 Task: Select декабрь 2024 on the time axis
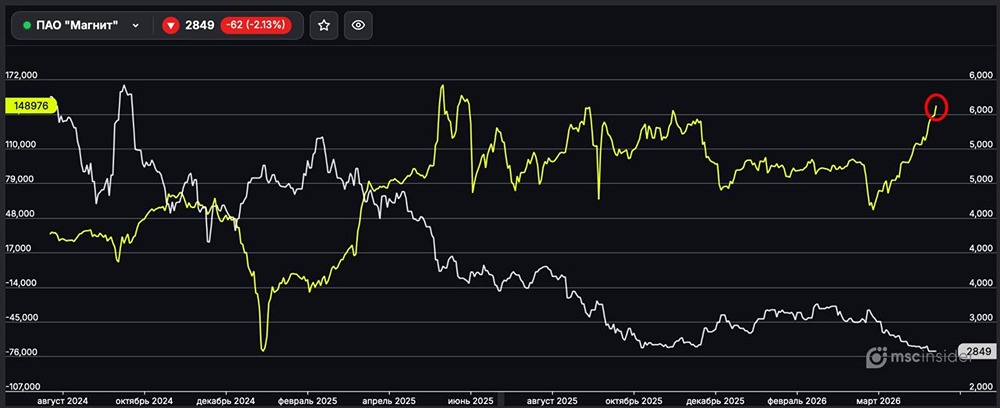[x=226, y=401]
